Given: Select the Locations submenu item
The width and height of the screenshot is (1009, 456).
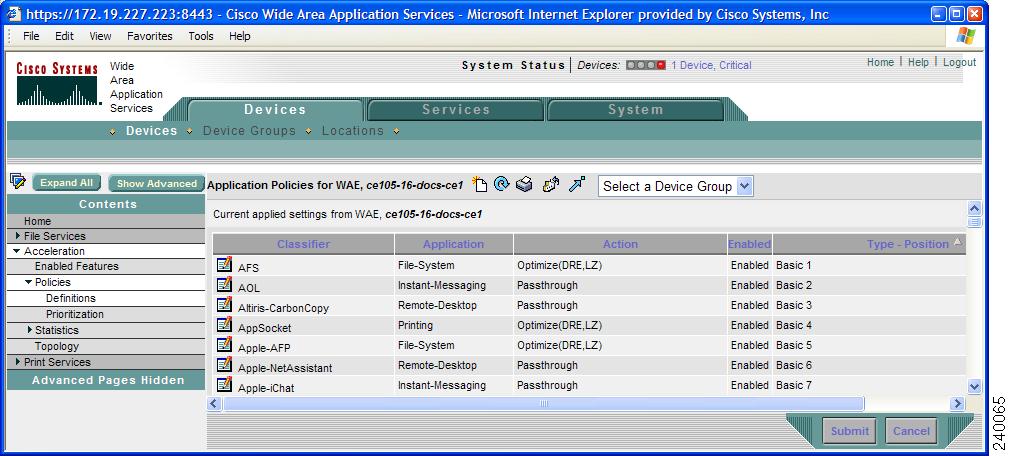Looking at the screenshot, I should 353,131.
